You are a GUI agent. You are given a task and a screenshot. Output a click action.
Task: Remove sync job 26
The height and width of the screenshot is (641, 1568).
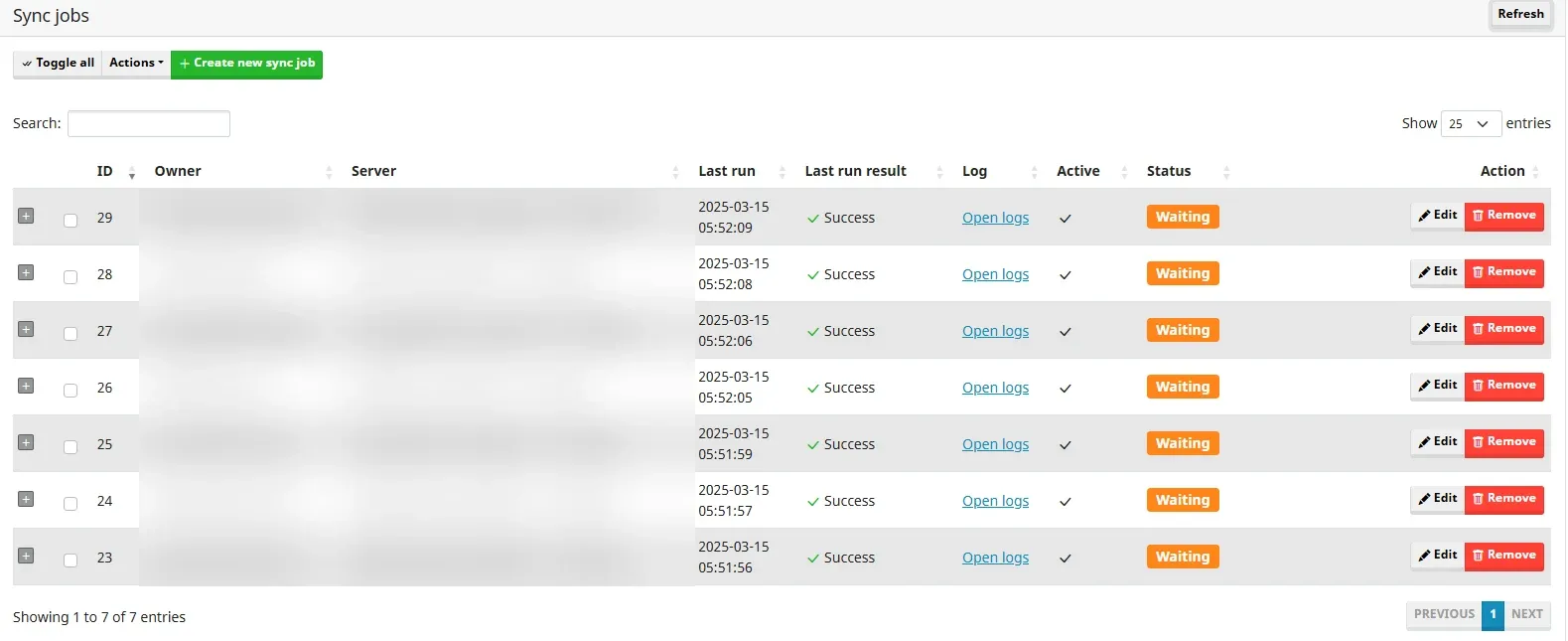pos(1503,386)
